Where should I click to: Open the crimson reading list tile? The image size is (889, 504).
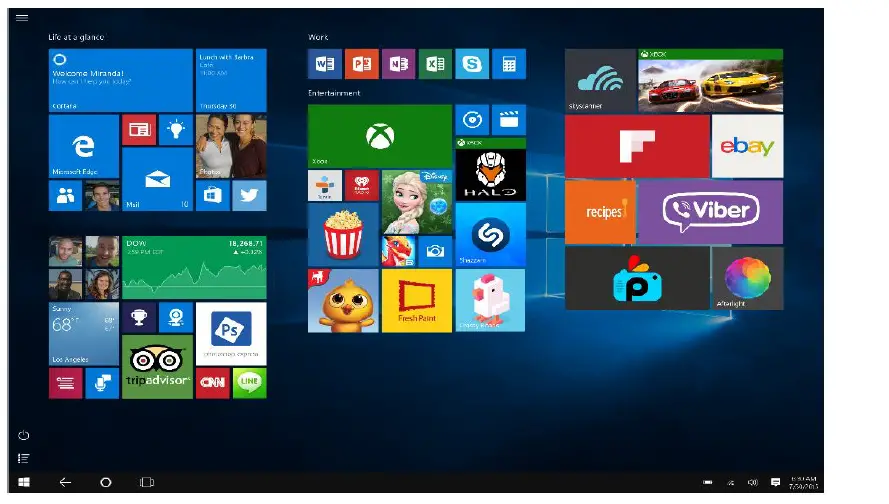coord(65,383)
